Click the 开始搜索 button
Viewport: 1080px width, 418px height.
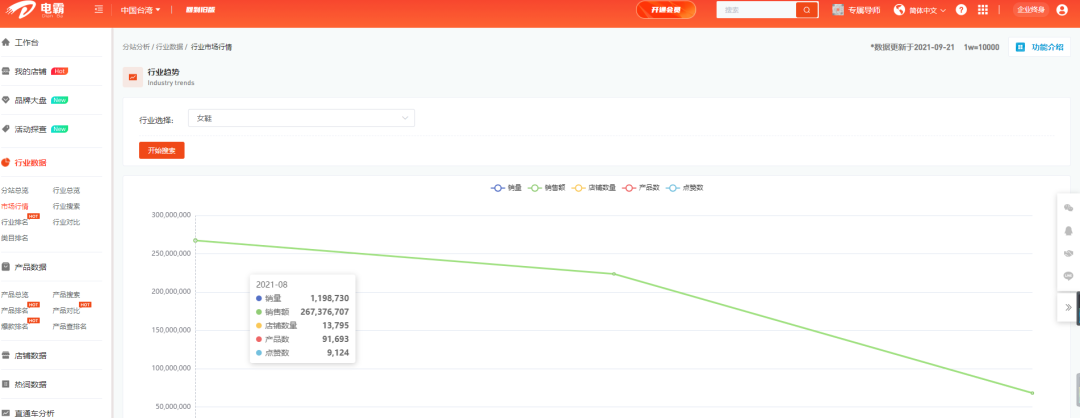click(162, 150)
